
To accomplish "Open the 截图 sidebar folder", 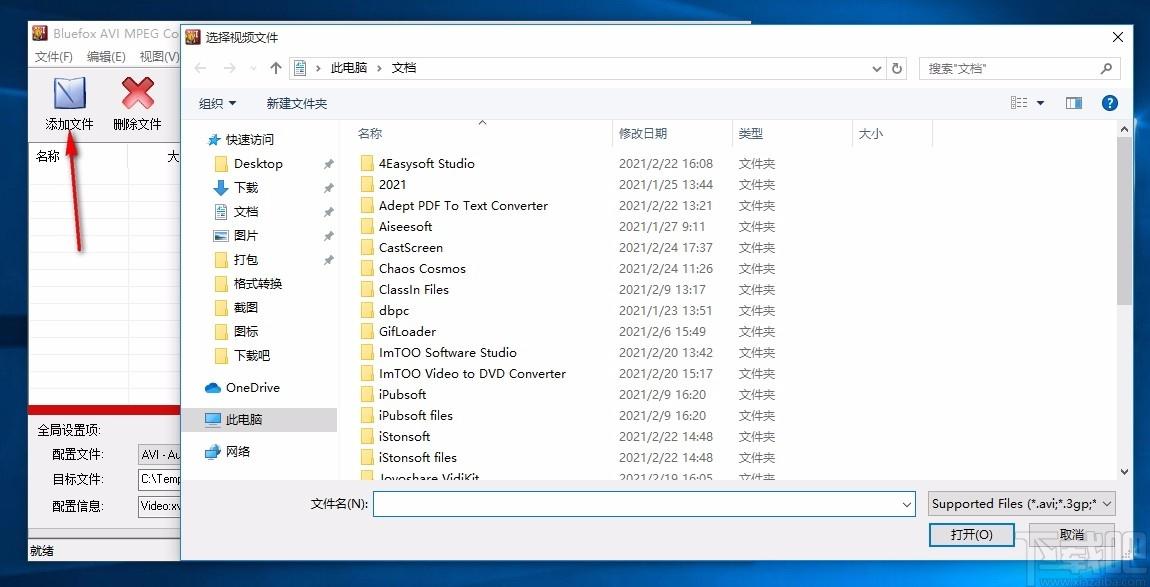I will 246,307.
